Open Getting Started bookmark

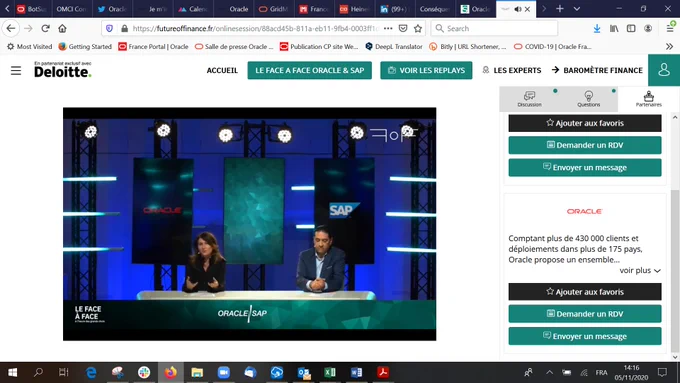click(x=85, y=46)
